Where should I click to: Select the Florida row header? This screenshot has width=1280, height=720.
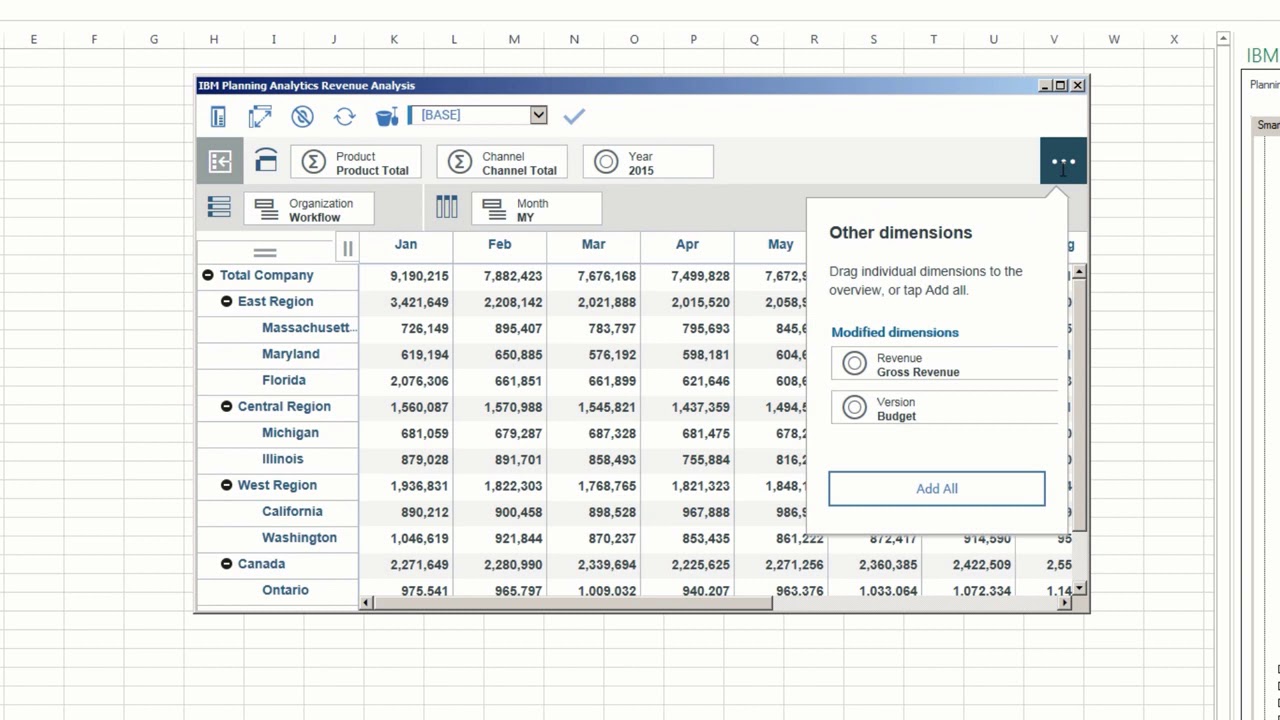(x=284, y=380)
